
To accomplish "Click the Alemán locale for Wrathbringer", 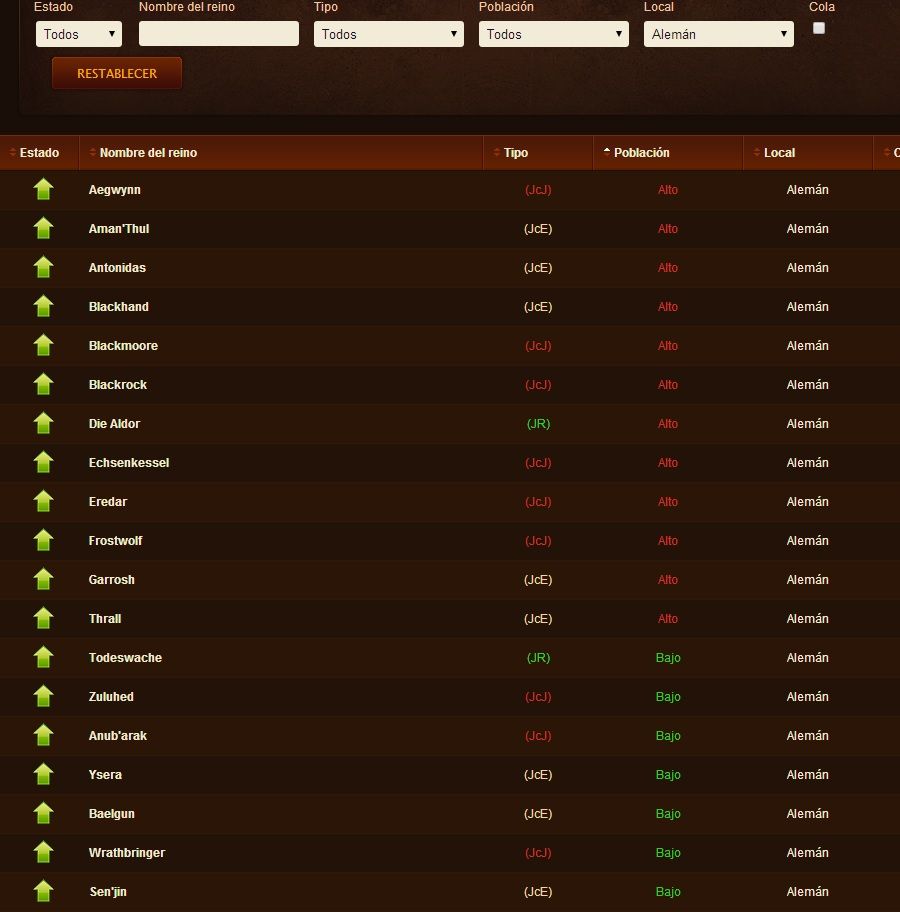I will coord(807,852).
